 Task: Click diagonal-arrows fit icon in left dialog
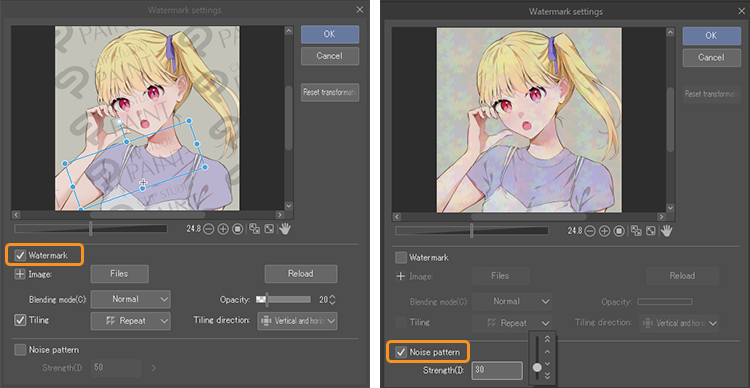(269, 229)
